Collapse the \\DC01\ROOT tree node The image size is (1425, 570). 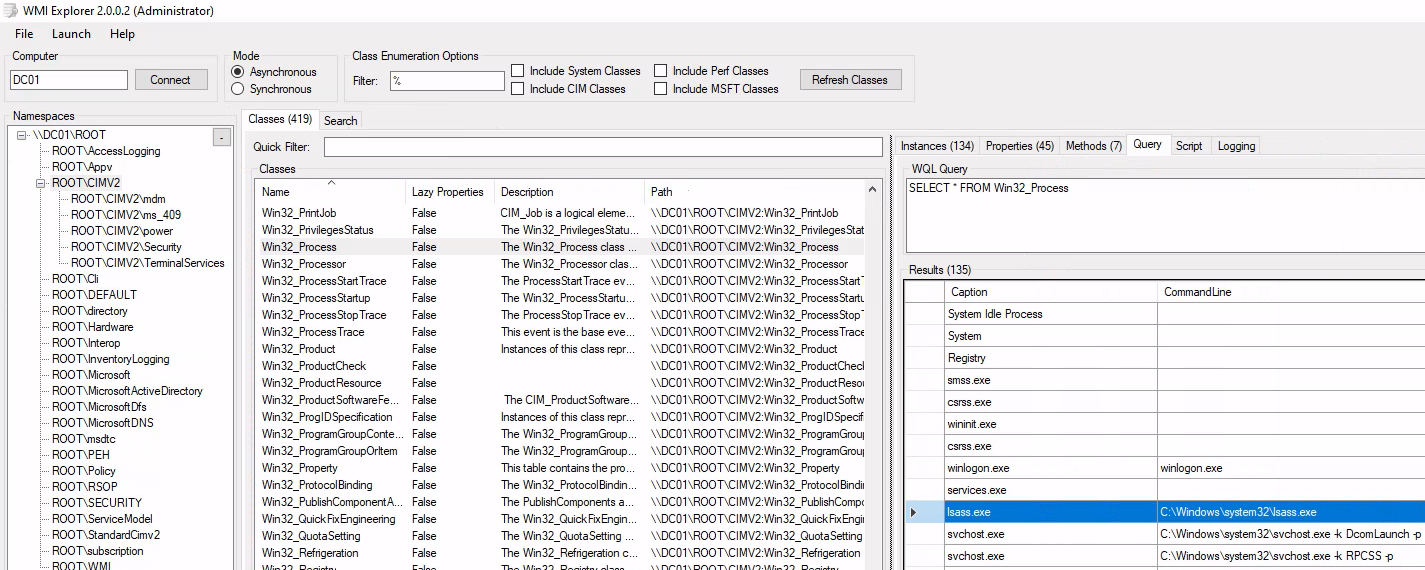pos(22,135)
